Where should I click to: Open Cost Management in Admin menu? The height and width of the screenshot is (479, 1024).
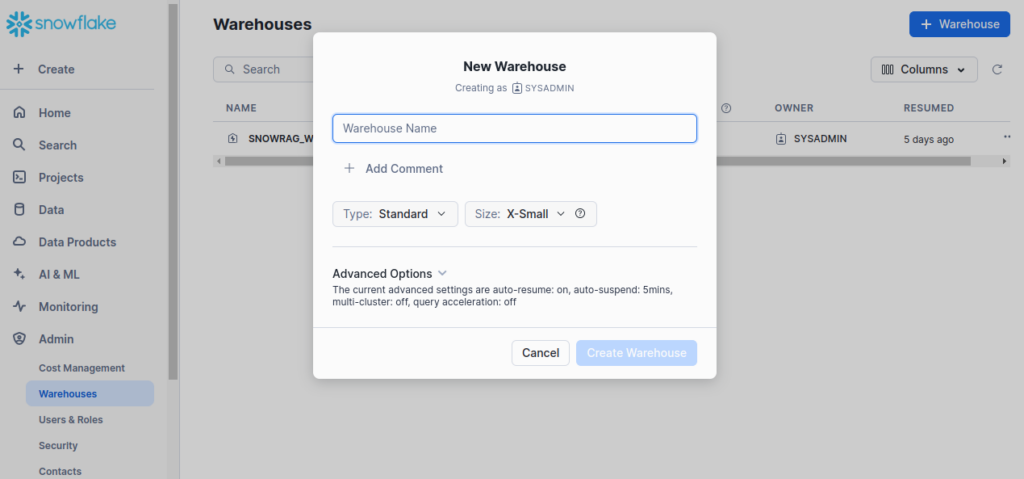tap(82, 368)
